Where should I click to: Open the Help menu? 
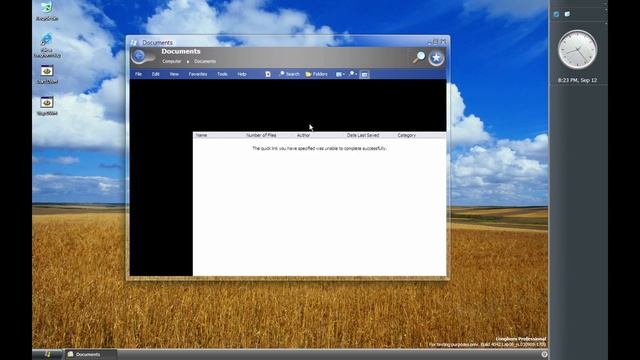(x=242, y=74)
